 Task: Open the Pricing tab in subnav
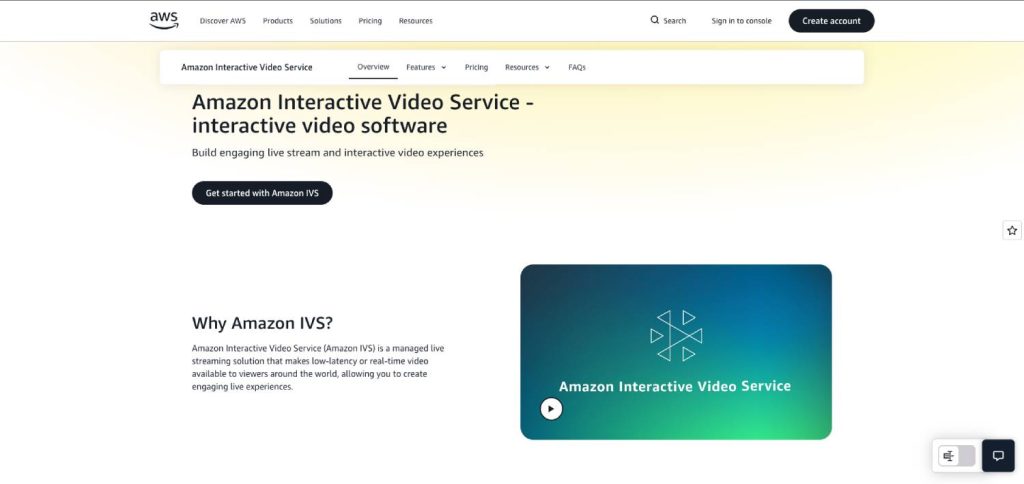coord(476,67)
